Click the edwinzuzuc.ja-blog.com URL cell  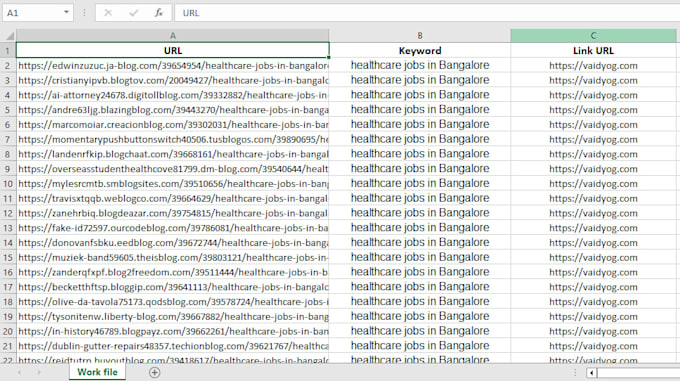click(x=173, y=65)
